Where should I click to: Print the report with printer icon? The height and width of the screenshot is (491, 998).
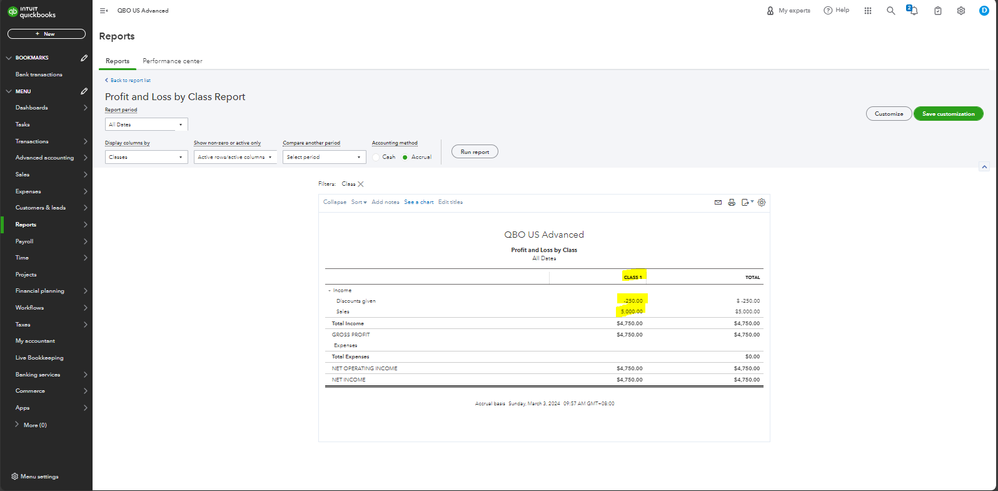click(732, 202)
